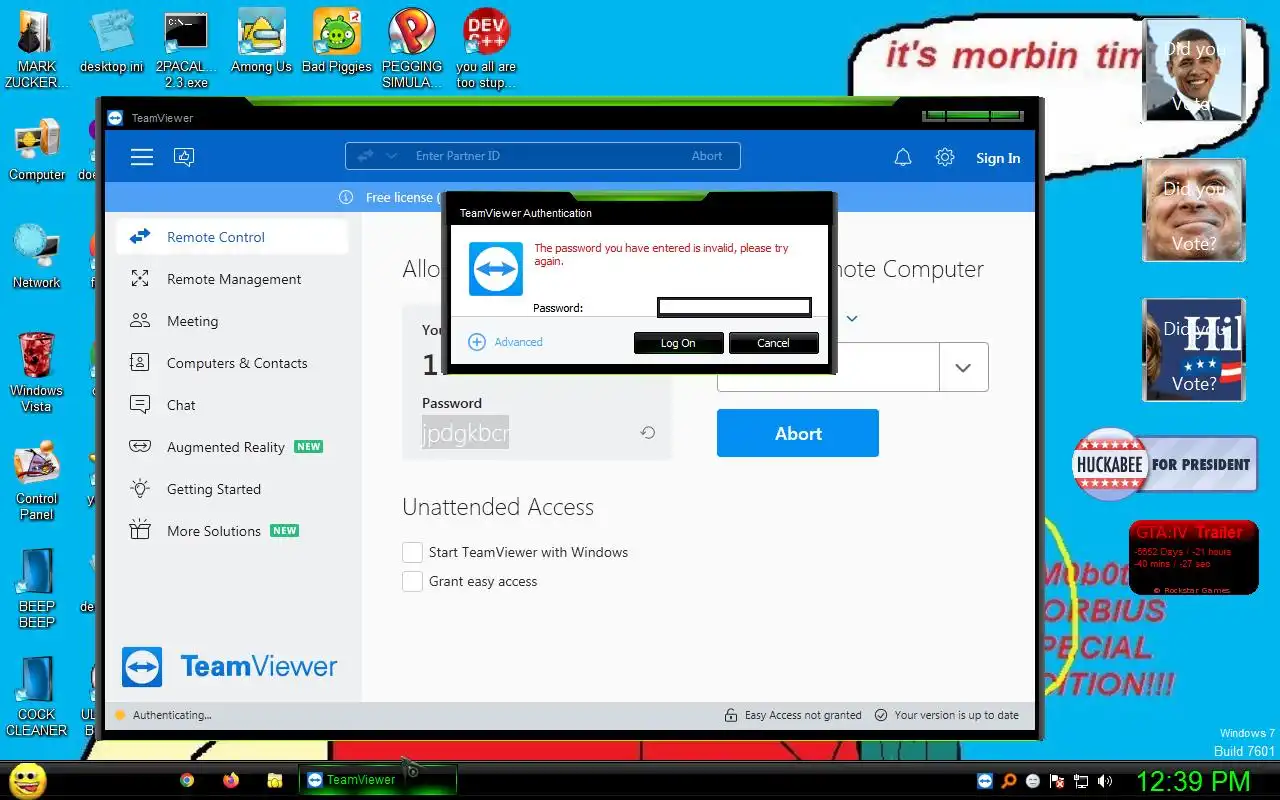Image resolution: width=1280 pixels, height=800 pixels.
Task: Click the password field in Authentication dialog
Action: point(734,307)
